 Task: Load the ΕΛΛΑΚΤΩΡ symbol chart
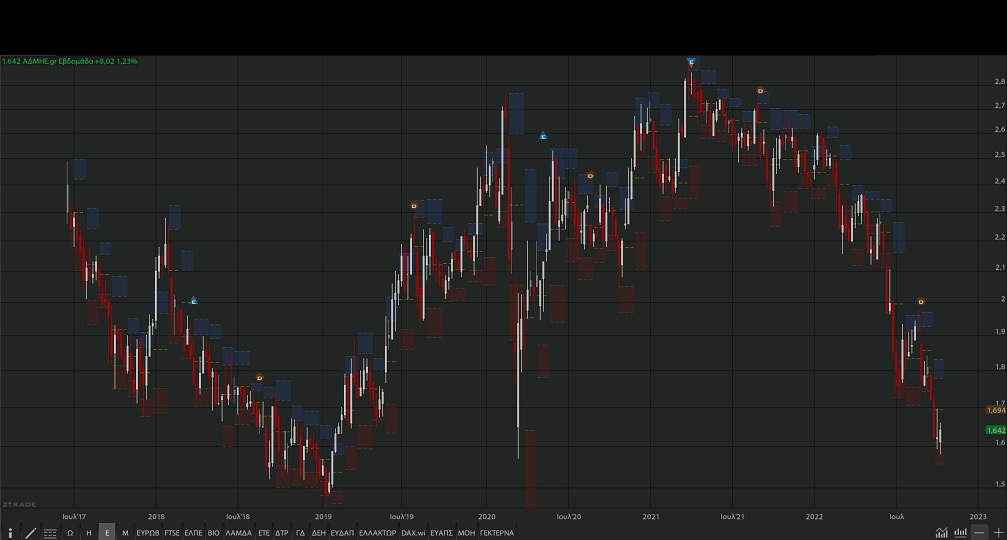(x=378, y=533)
